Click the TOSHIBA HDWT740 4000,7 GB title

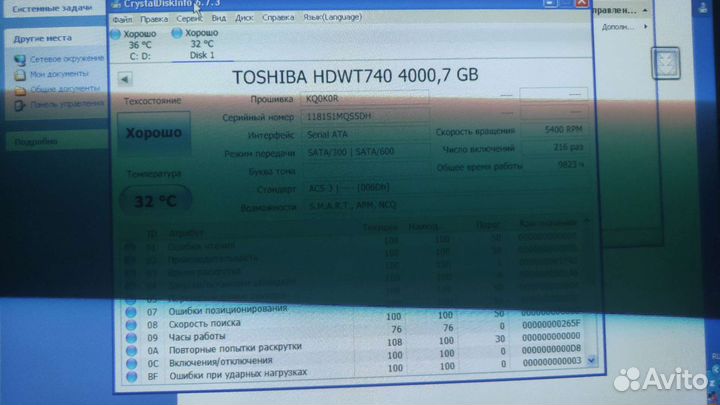coord(355,76)
